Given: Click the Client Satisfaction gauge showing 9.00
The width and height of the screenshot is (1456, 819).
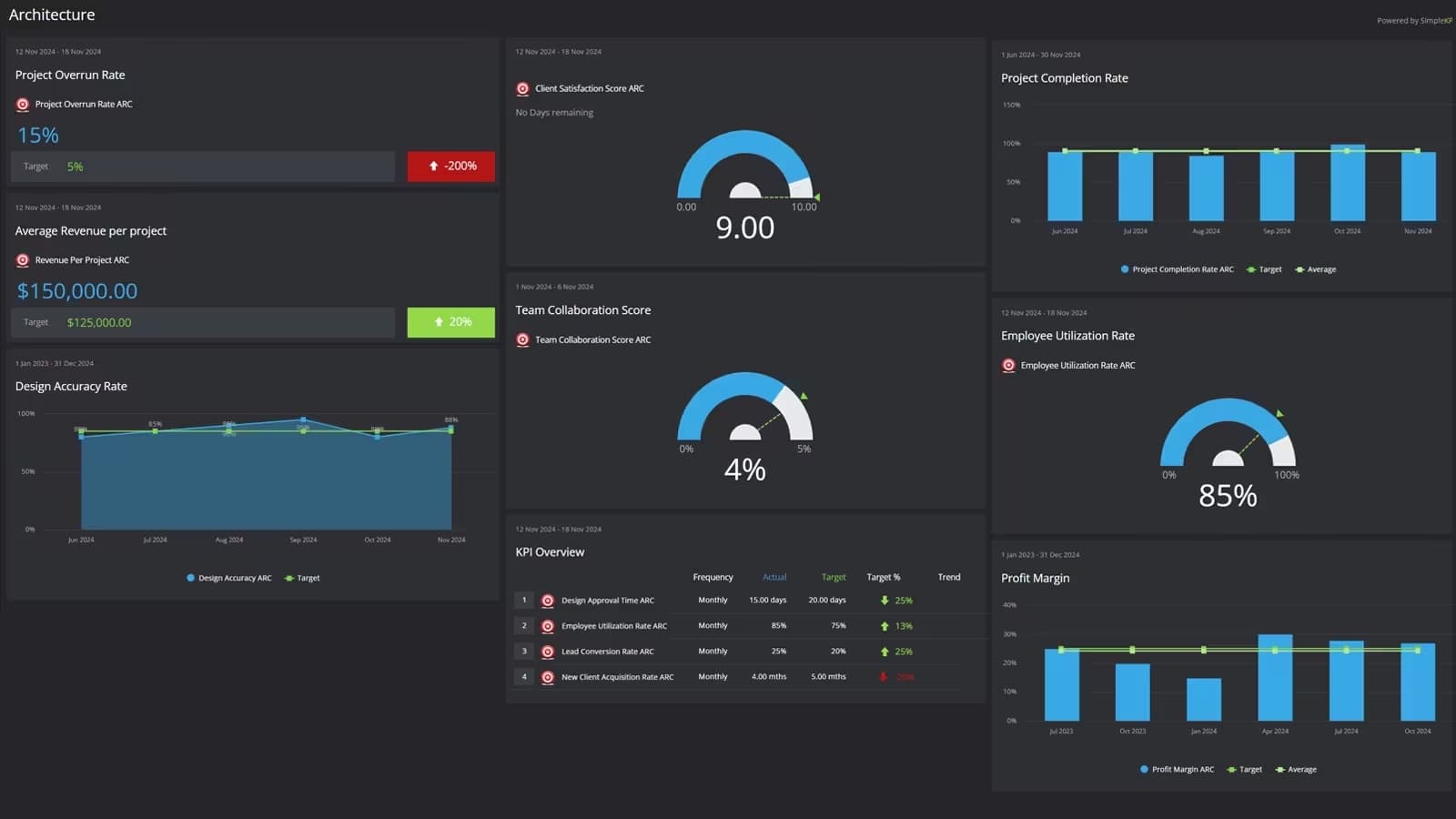Looking at the screenshot, I should (x=745, y=165).
